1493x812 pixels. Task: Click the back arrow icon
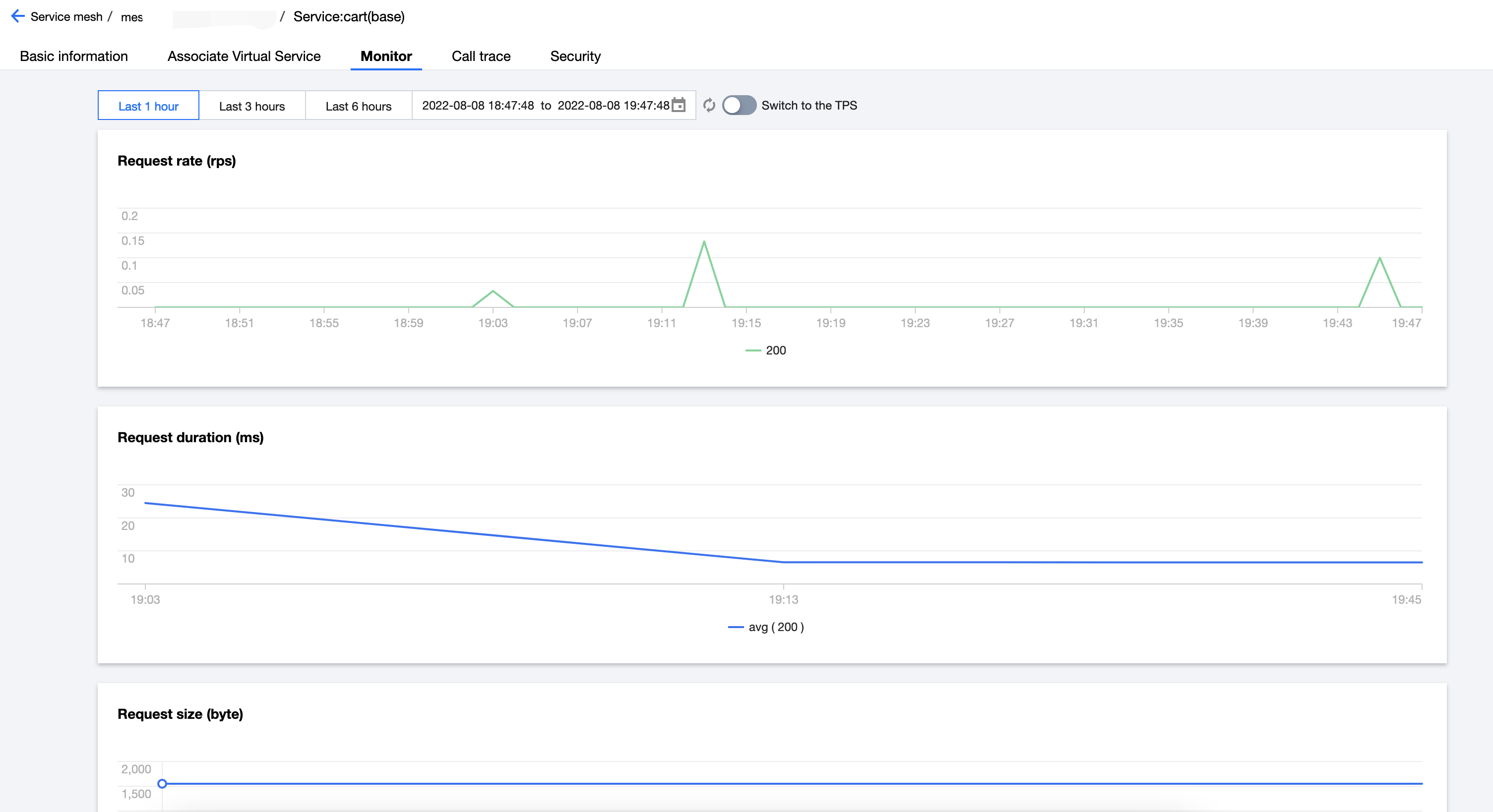pos(18,16)
